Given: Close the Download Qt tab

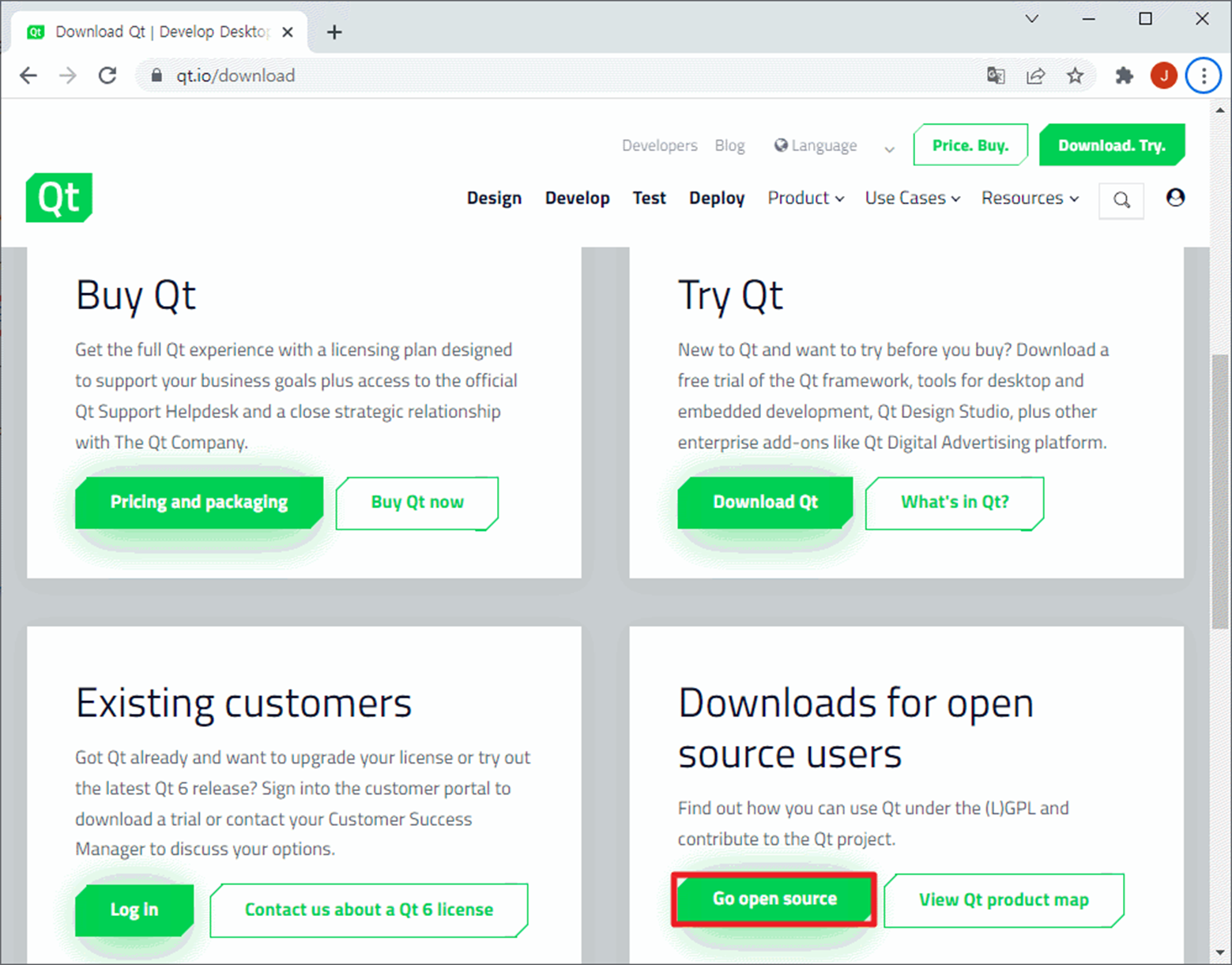Looking at the screenshot, I should (x=288, y=32).
